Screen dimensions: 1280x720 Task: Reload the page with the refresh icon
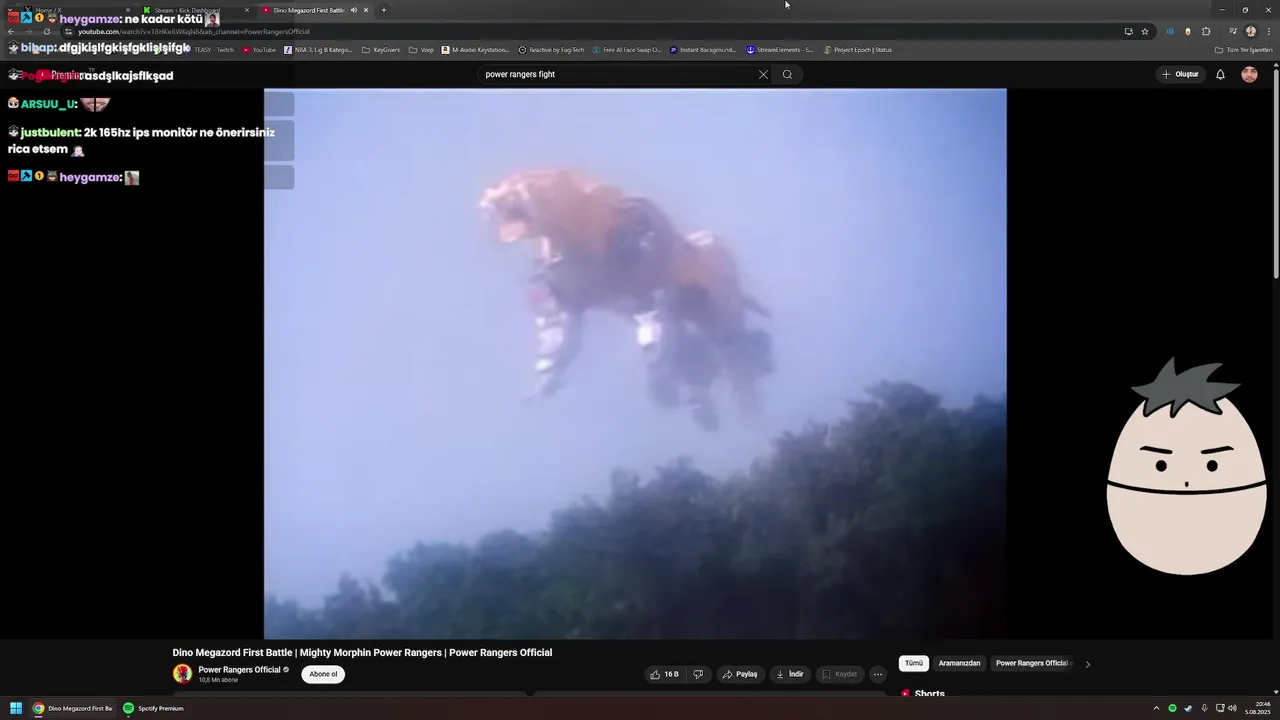click(x=46, y=31)
